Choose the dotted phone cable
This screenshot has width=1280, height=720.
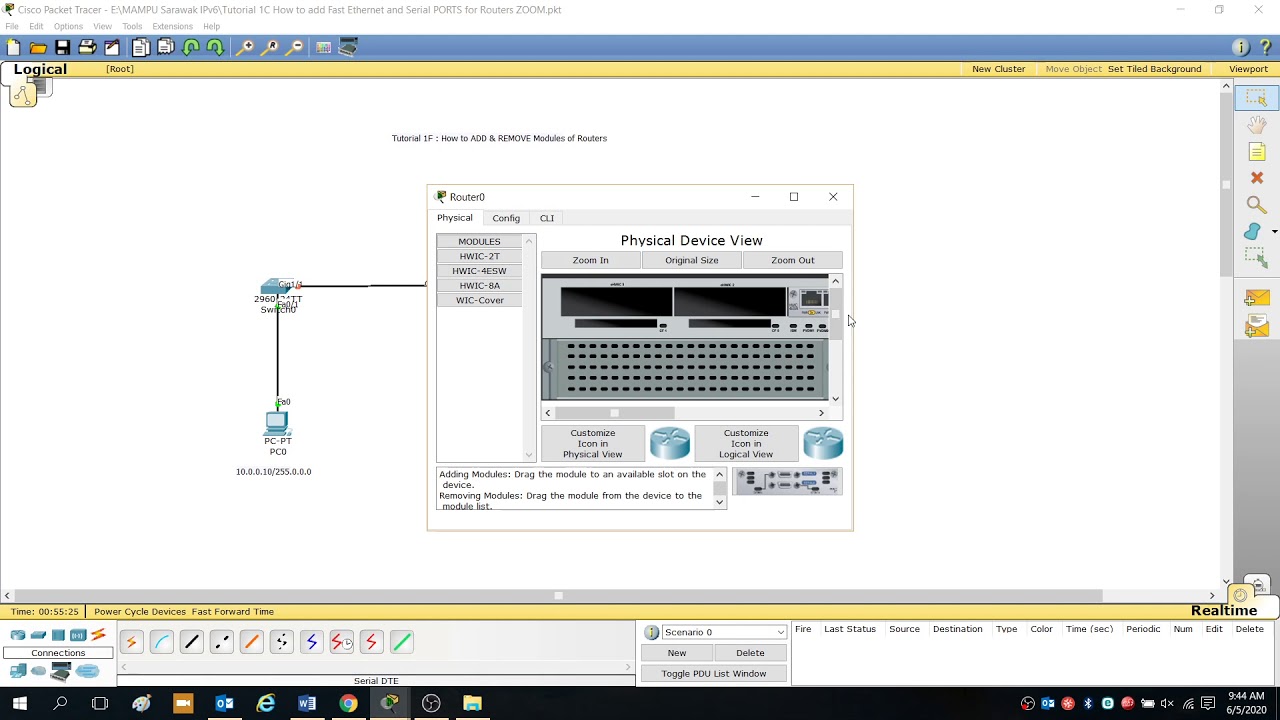click(281, 642)
